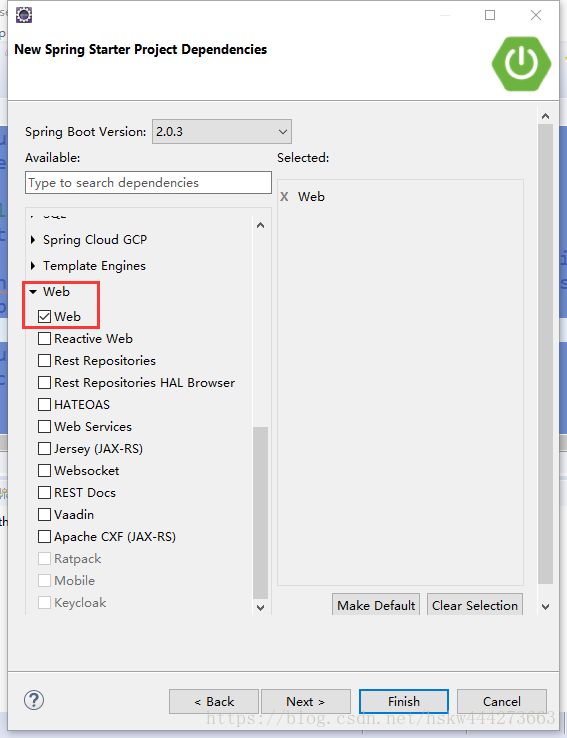567x738 pixels.
Task: Open the help question mark icon
Action: (34, 700)
